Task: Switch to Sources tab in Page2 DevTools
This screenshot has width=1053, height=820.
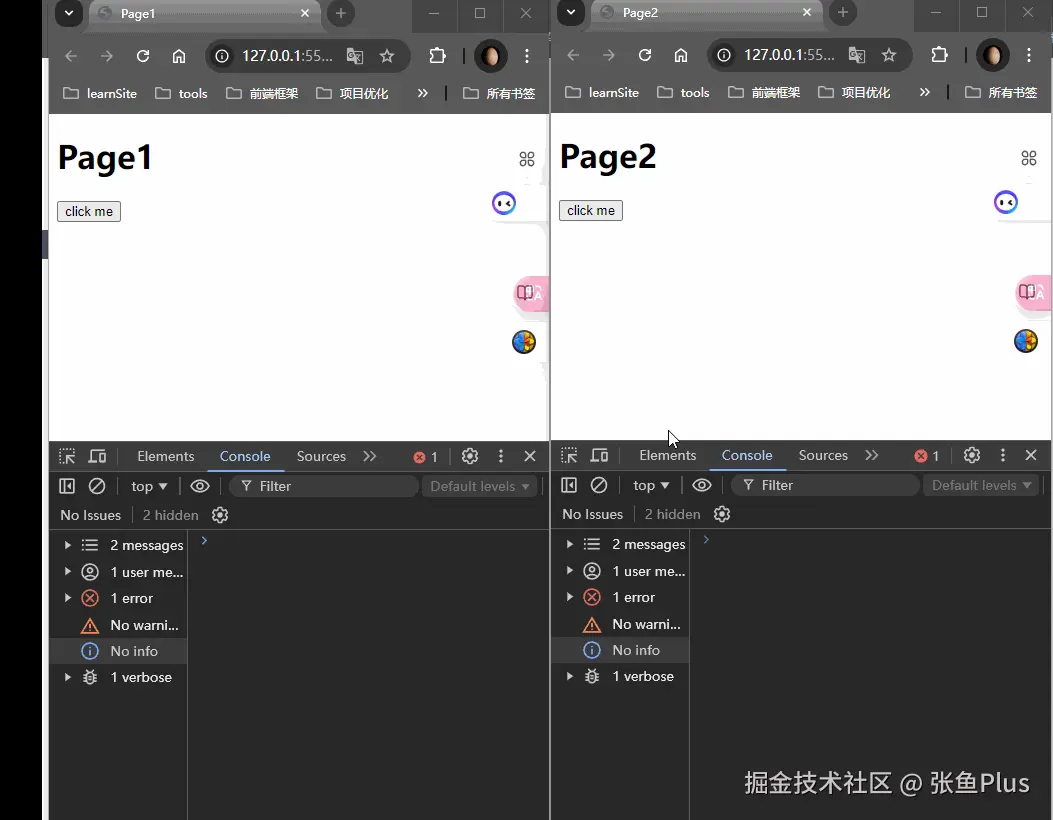Action: [823, 455]
